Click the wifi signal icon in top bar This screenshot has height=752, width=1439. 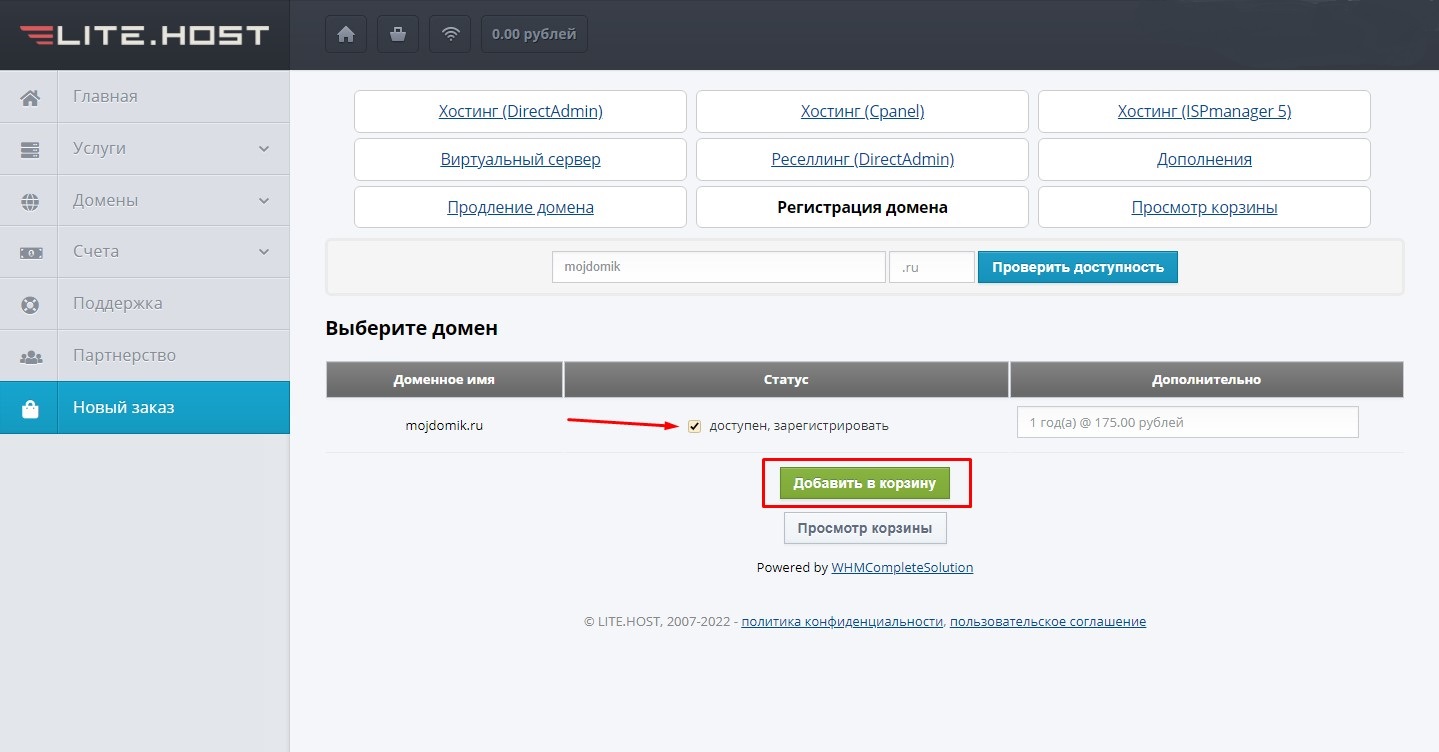450,34
